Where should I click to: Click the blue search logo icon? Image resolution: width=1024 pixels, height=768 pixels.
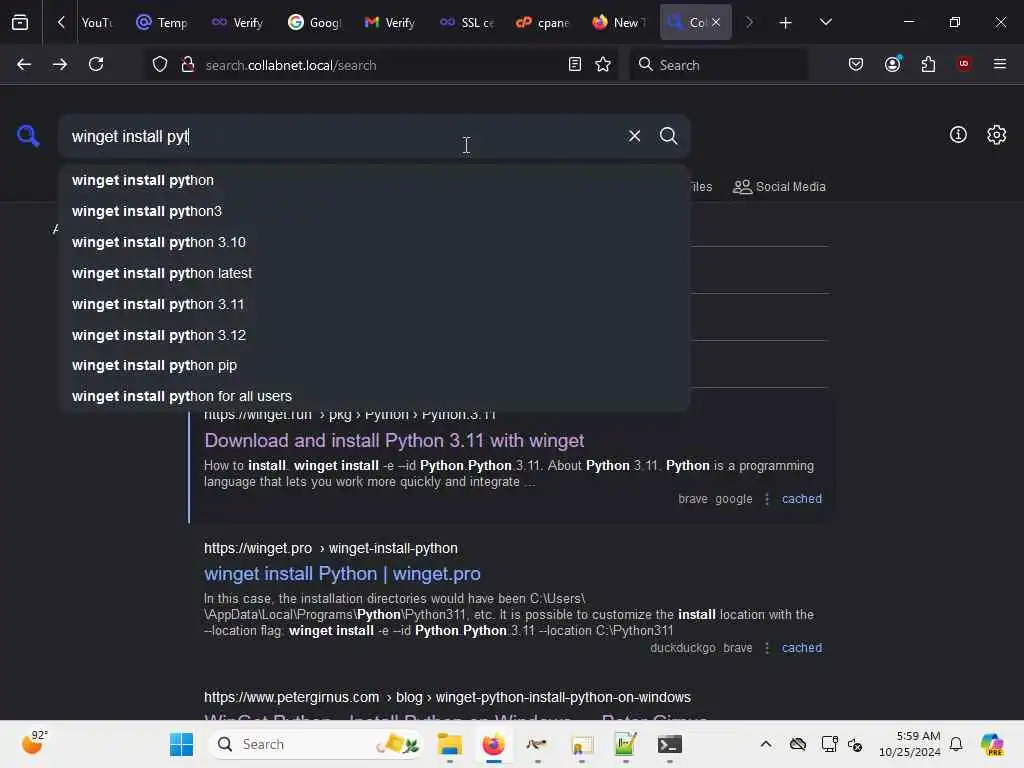coord(27,136)
